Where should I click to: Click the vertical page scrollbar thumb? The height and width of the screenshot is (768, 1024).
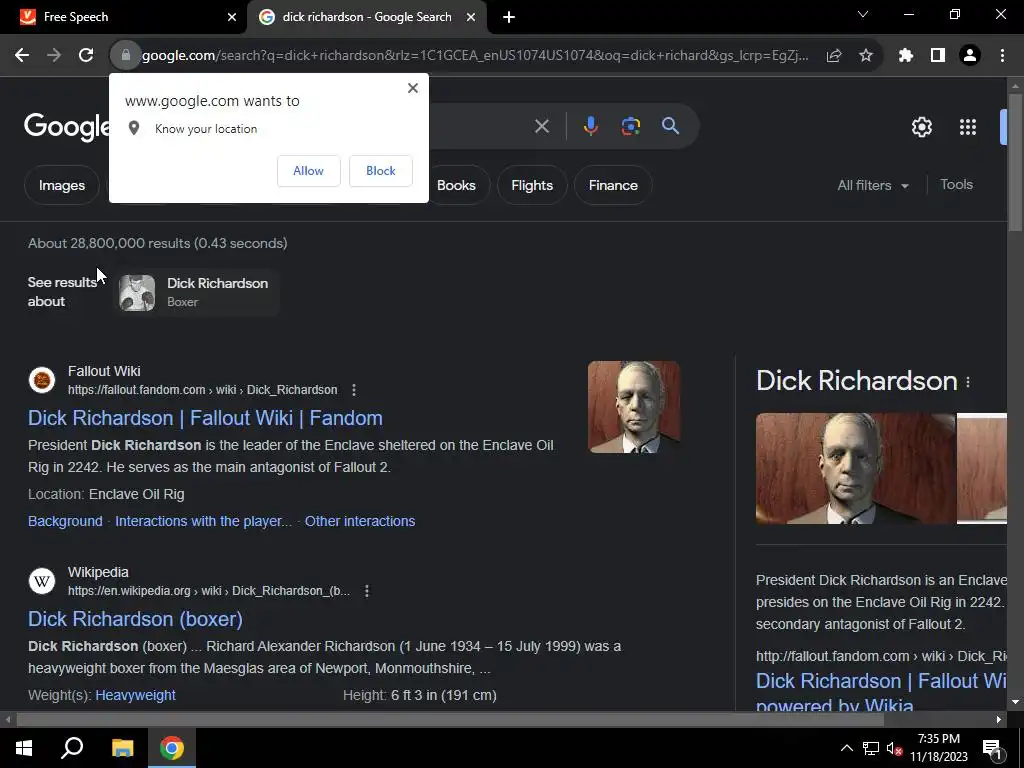tap(1014, 162)
